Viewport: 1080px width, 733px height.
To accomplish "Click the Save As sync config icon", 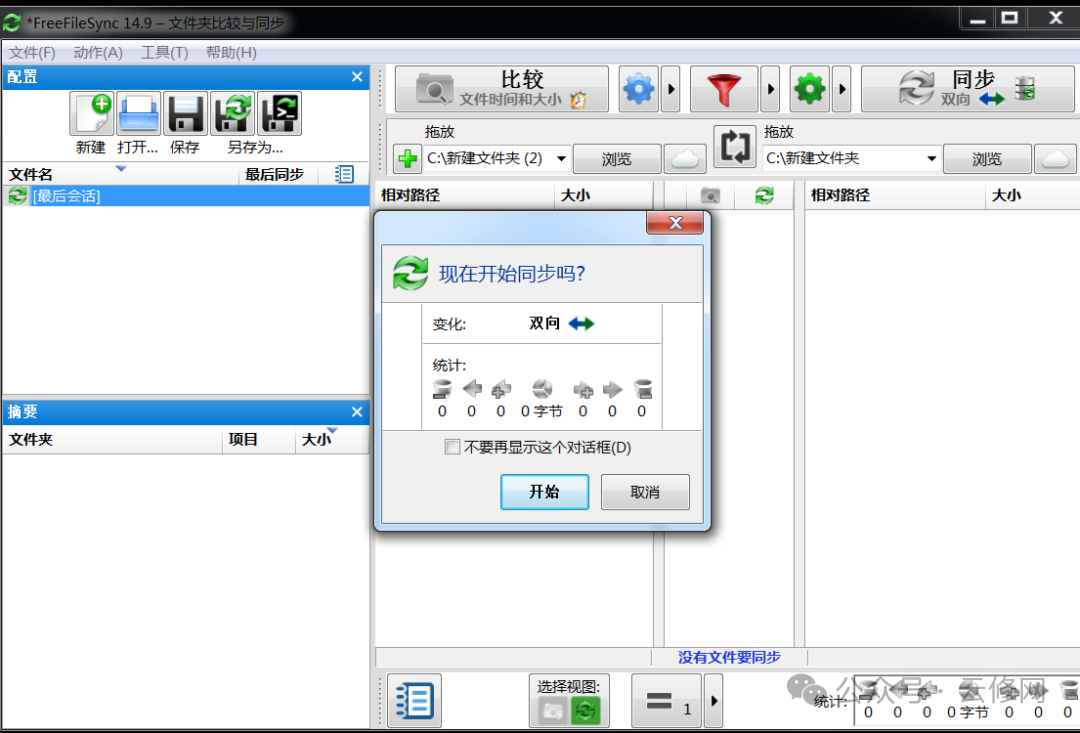I will pyautogui.click(x=232, y=113).
